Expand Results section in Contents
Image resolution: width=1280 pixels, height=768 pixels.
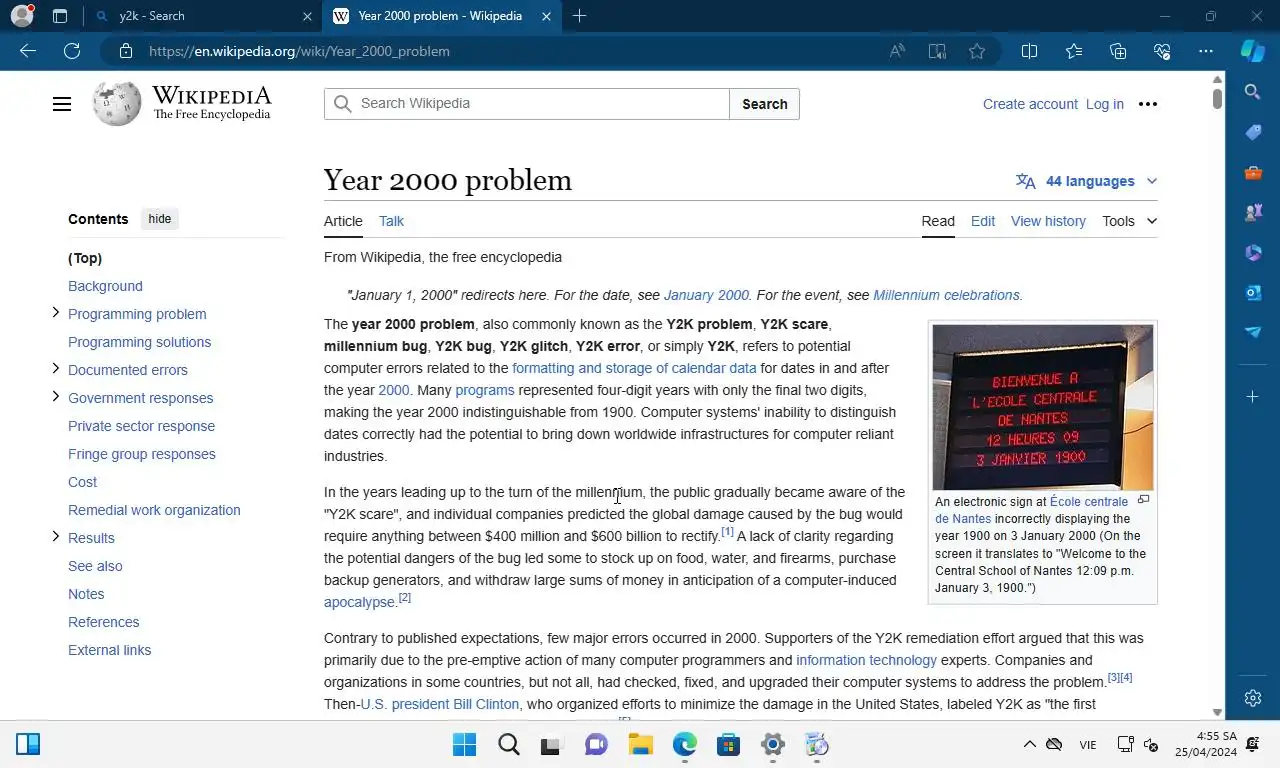pyautogui.click(x=56, y=537)
